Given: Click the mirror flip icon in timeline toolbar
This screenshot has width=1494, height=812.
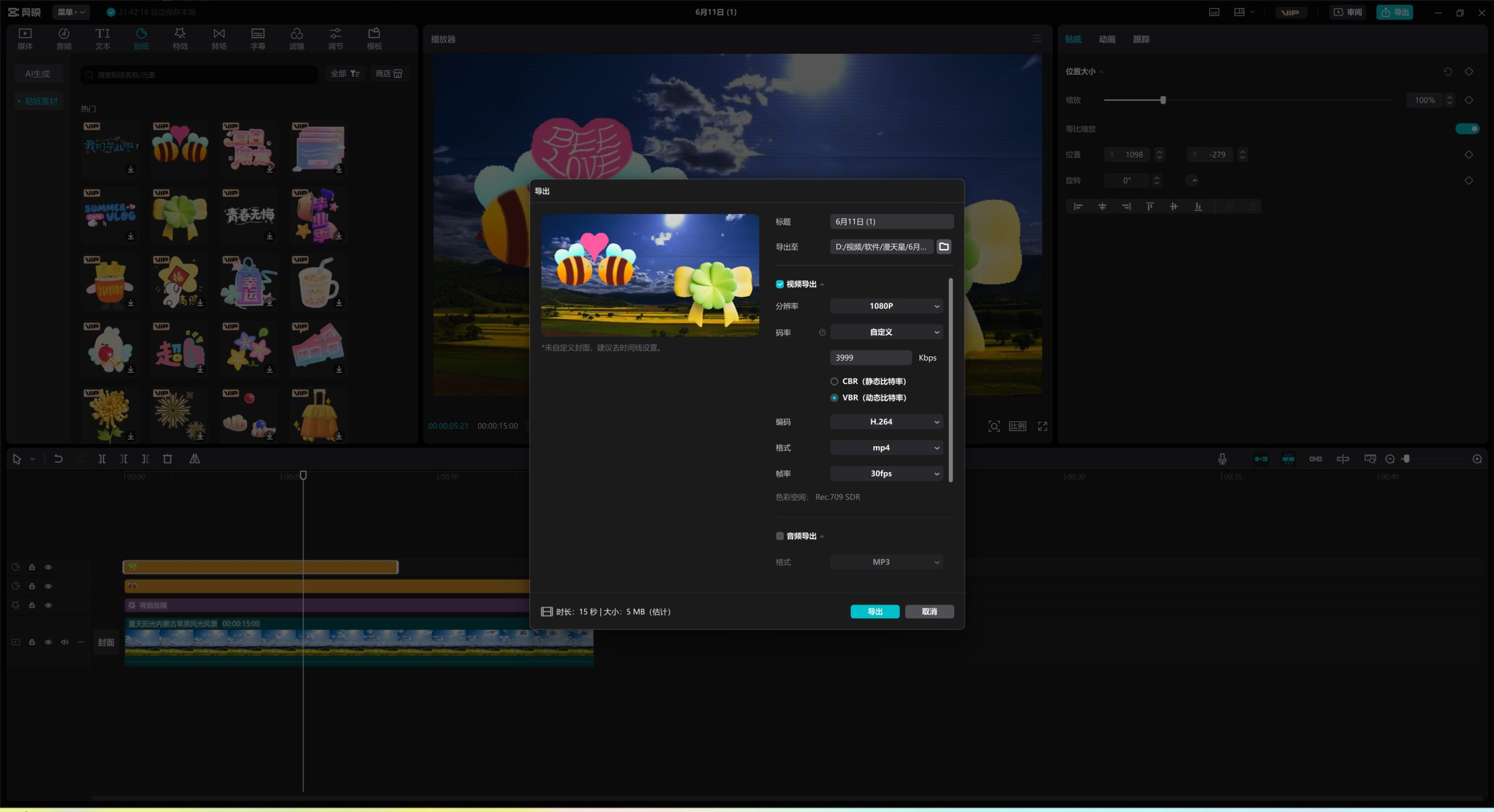Looking at the screenshot, I should pyautogui.click(x=195, y=459).
